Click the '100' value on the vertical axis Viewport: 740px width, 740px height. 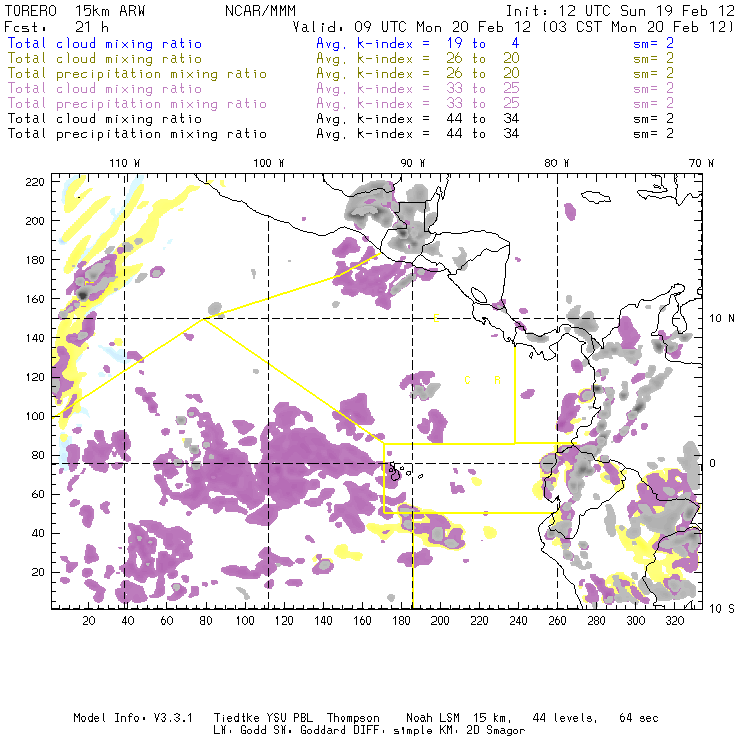click(x=35, y=416)
